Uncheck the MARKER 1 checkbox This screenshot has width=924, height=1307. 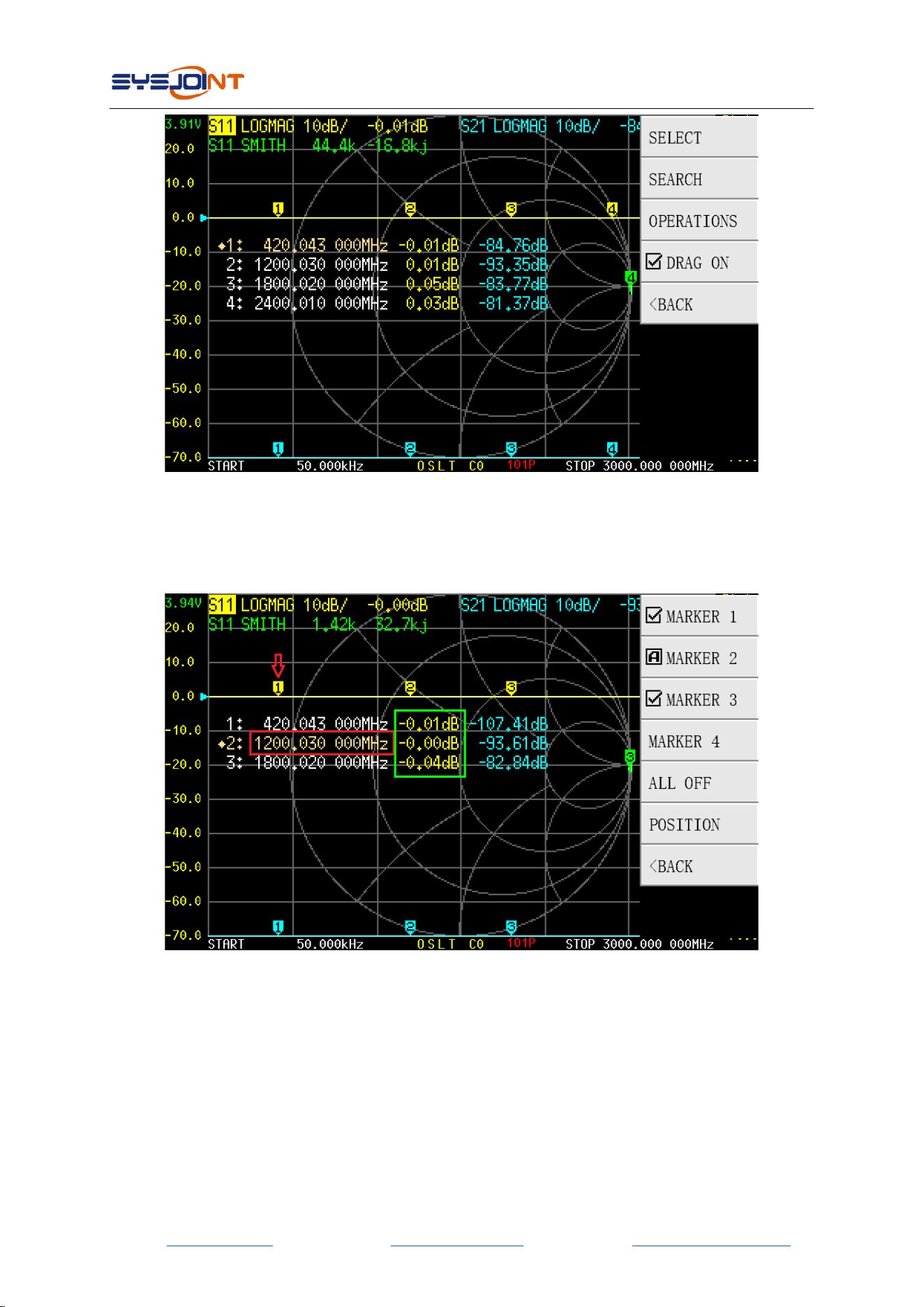pos(654,616)
